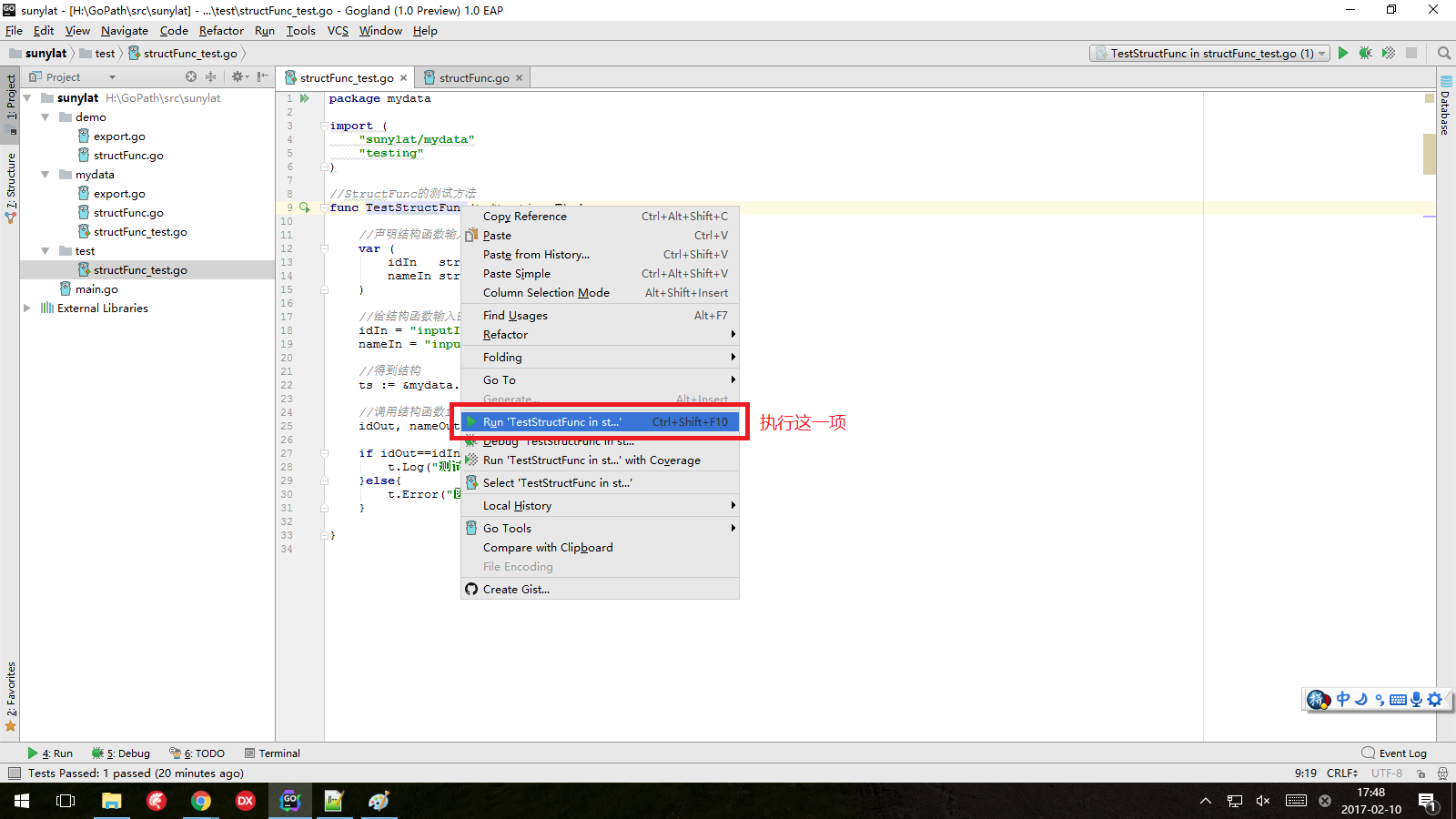Open run configuration dropdown TestStructFunc

1210,54
